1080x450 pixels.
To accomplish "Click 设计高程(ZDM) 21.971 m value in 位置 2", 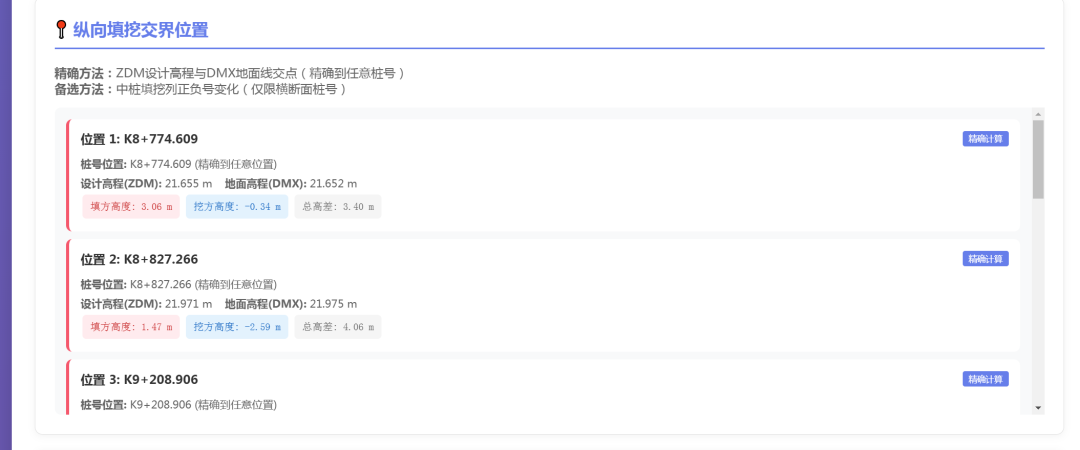I will coord(189,304).
